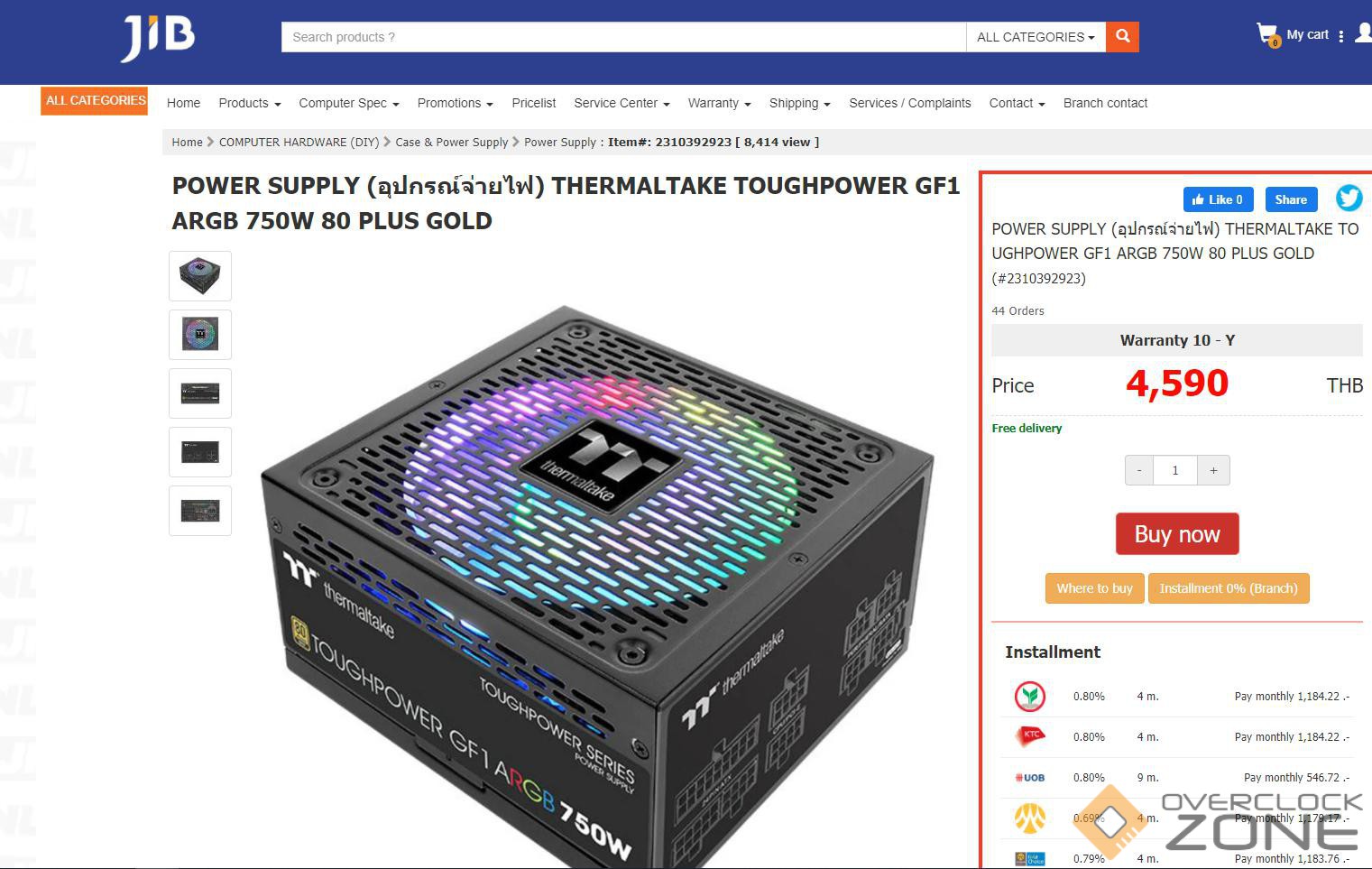1372x869 pixels.
Task: Increase quantity with the plus button
Action: [x=1213, y=470]
